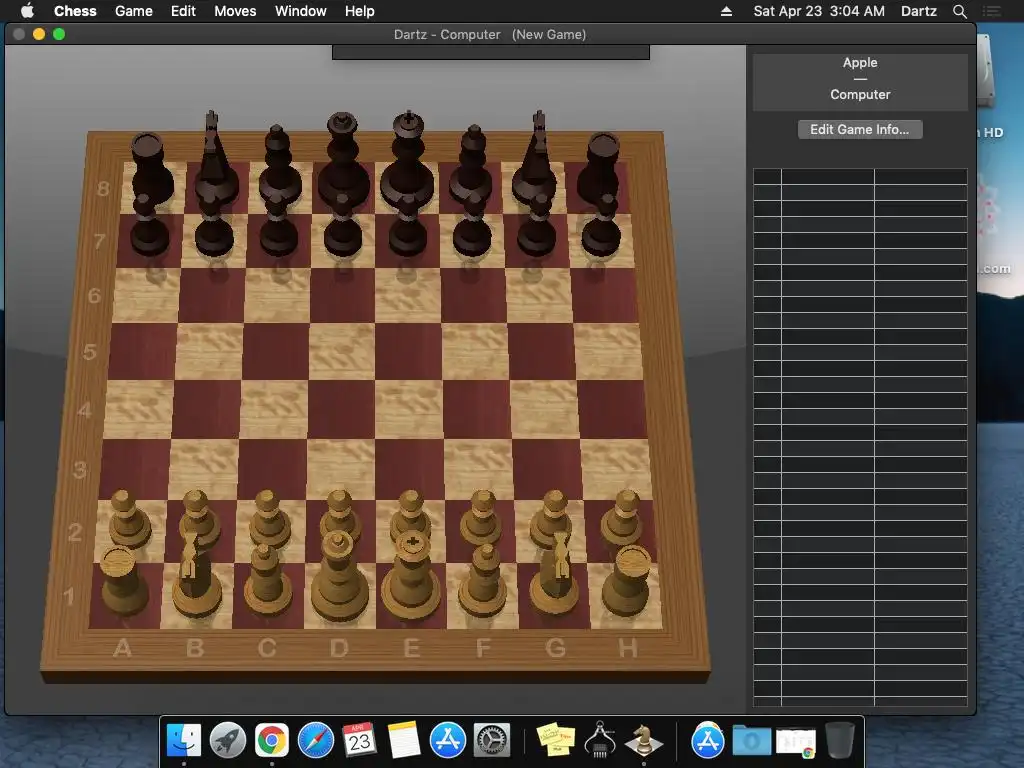
Task: Choose the white bishop on F1
Action: [483, 580]
